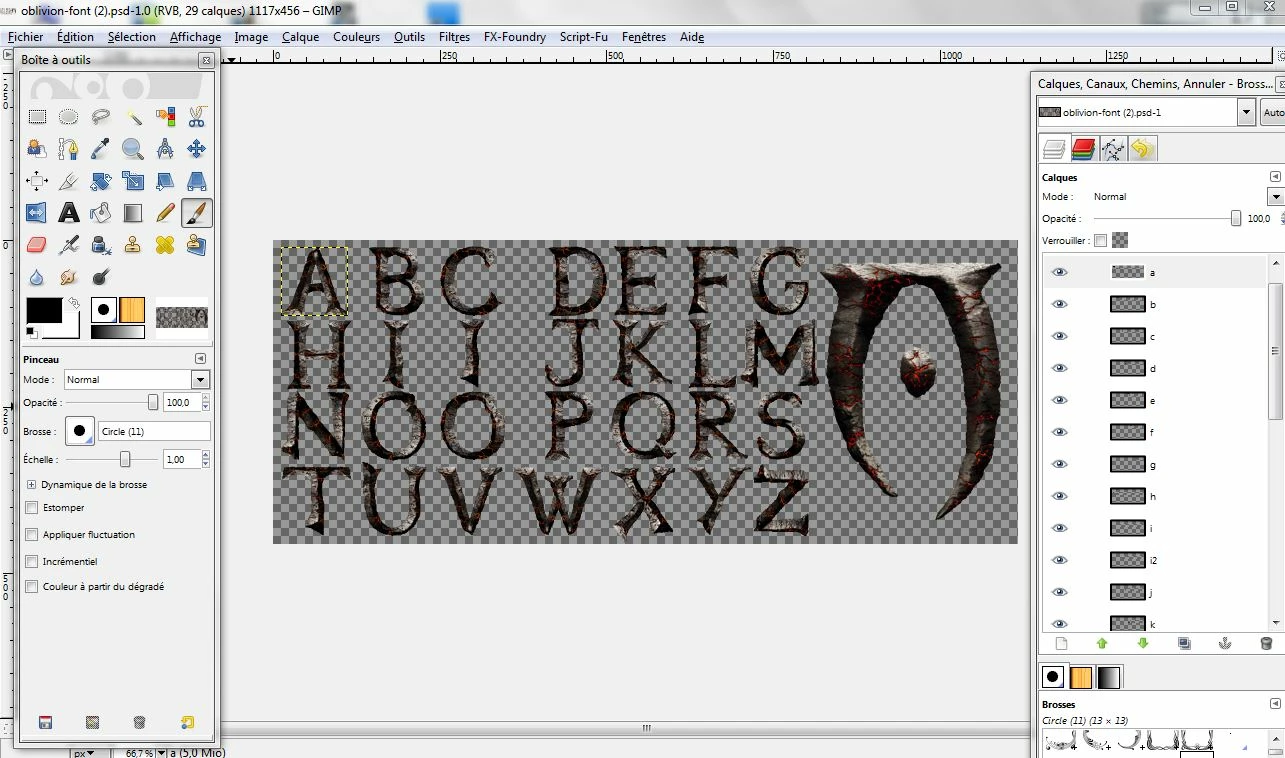This screenshot has width=1285, height=758.
Task: Open the Filtres menu
Action: pyautogui.click(x=454, y=37)
